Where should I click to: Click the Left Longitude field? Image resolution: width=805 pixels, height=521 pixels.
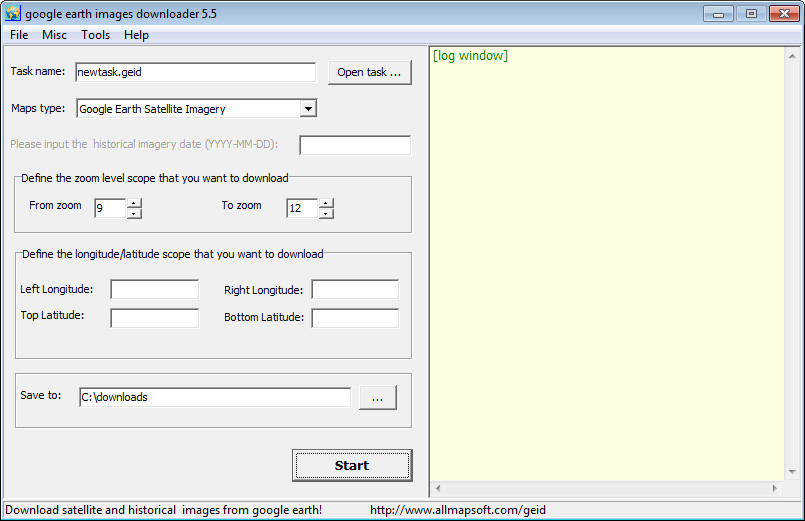pos(155,289)
